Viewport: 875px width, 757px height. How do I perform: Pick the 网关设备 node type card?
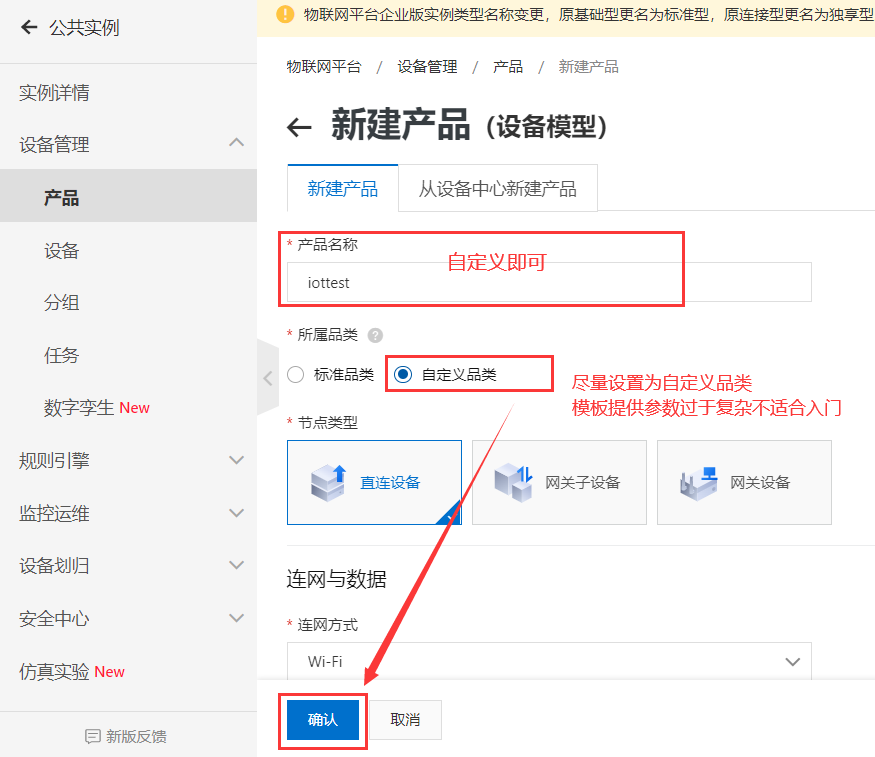click(x=744, y=482)
